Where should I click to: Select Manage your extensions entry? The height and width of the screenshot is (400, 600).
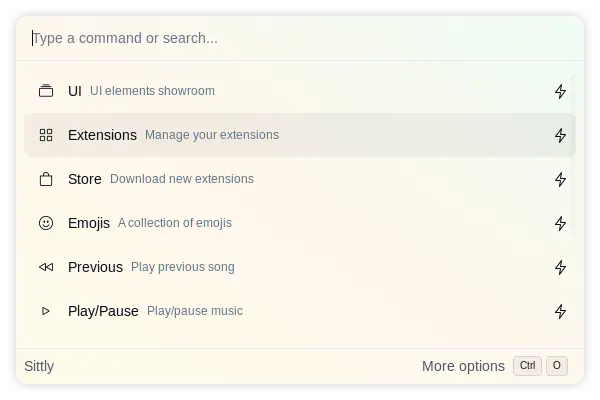tap(211, 135)
